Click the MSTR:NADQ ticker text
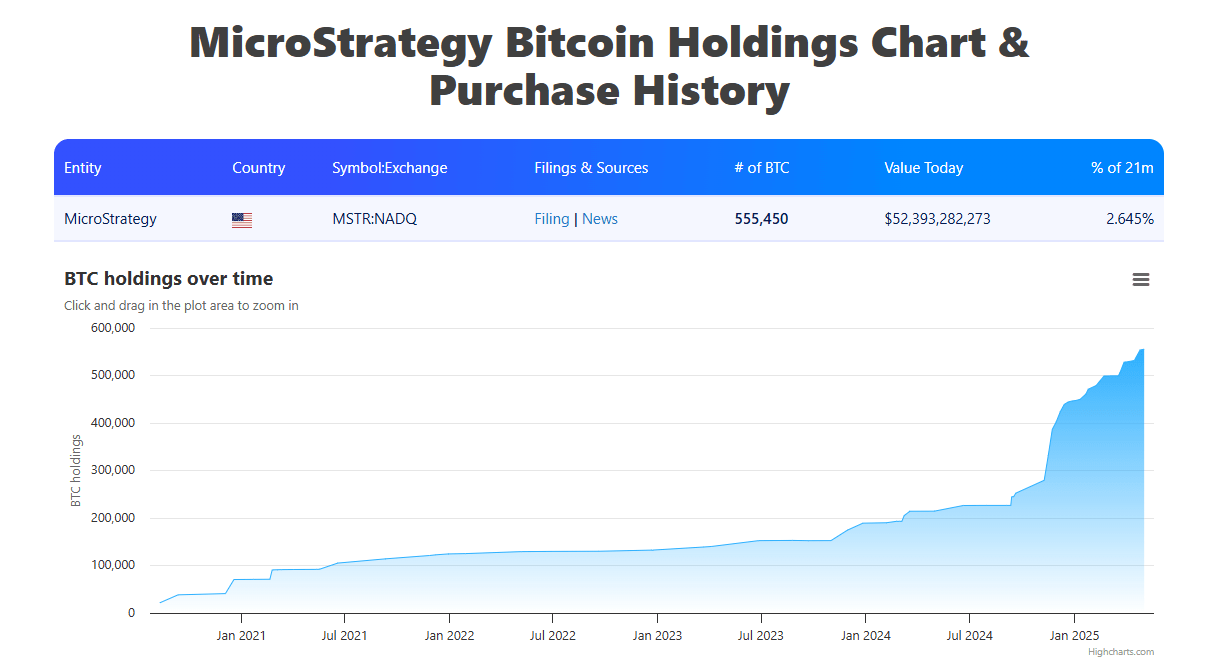The height and width of the screenshot is (672, 1220). (375, 219)
